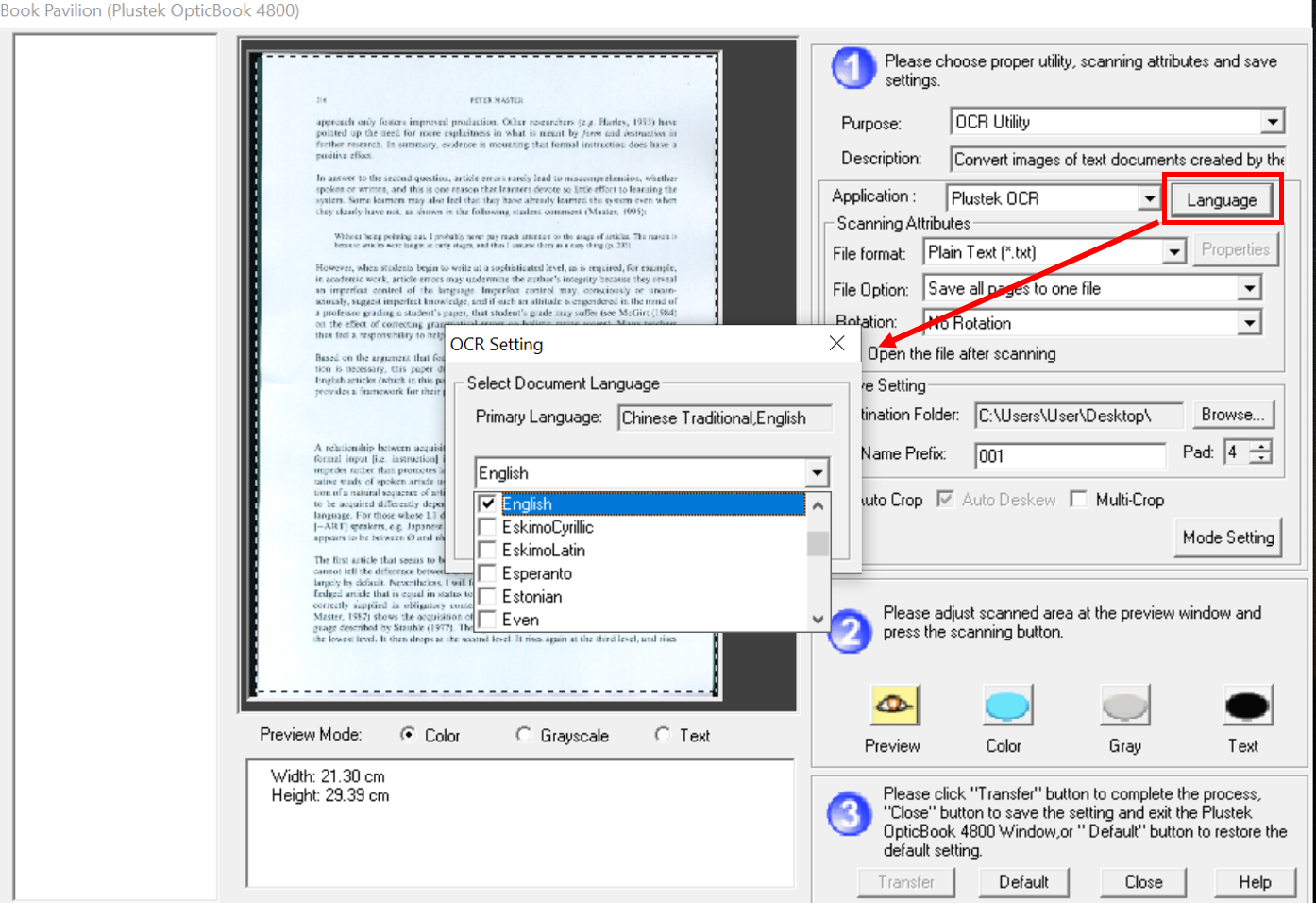Viewport: 1316px width, 903px height.
Task: Open the File format dropdown
Action: point(1173,252)
